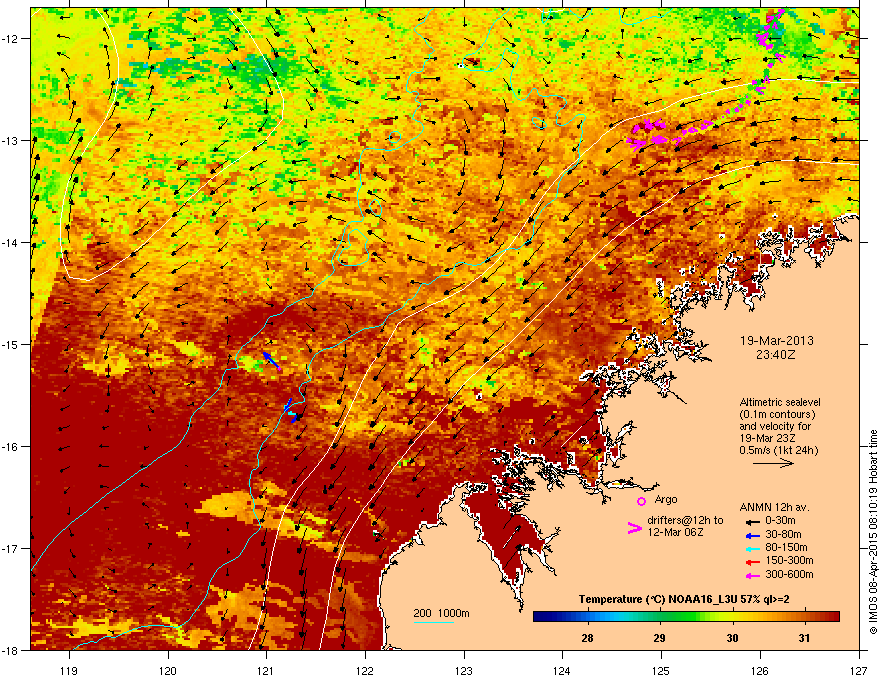This screenshot has height=680, width=880.
Task: Click the 'Argo' legend label
Action: (666, 499)
